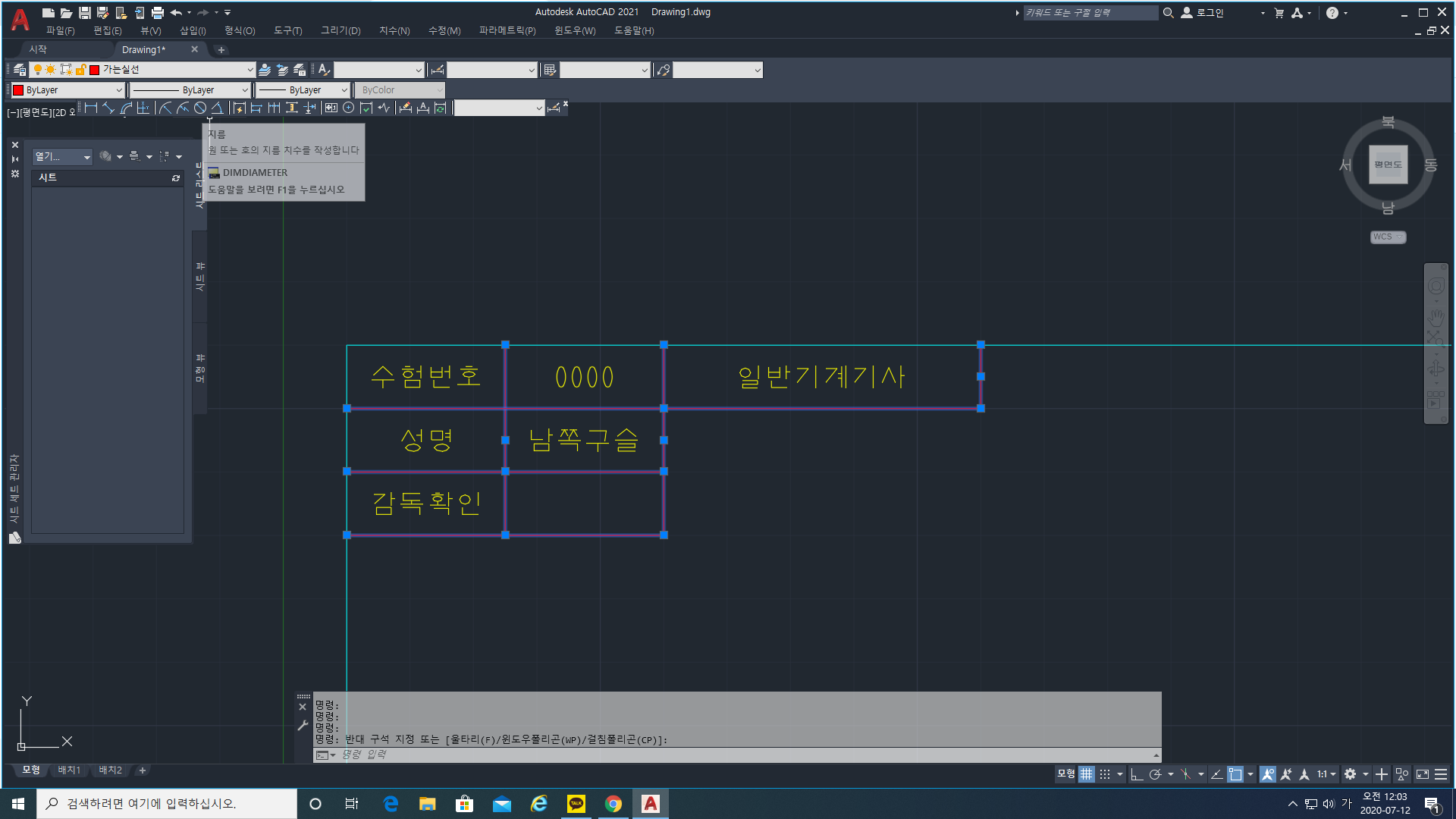Viewport: 1456px width, 819px height.
Task: Click the 평면도 view cube face
Action: click(x=1388, y=165)
